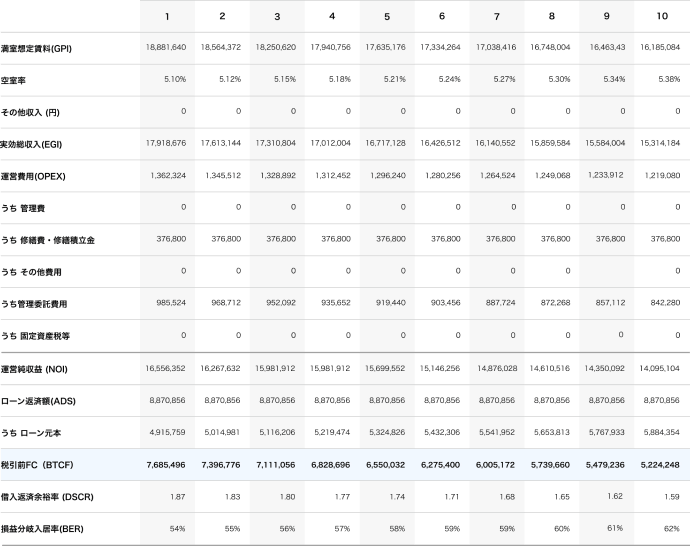Select the その他収入 (円) row label
Screen dimensions: 690x546
(x=30, y=113)
